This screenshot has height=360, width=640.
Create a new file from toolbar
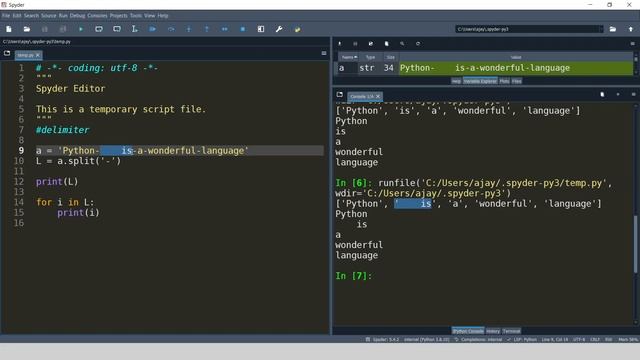pyautogui.click(x=9, y=29)
